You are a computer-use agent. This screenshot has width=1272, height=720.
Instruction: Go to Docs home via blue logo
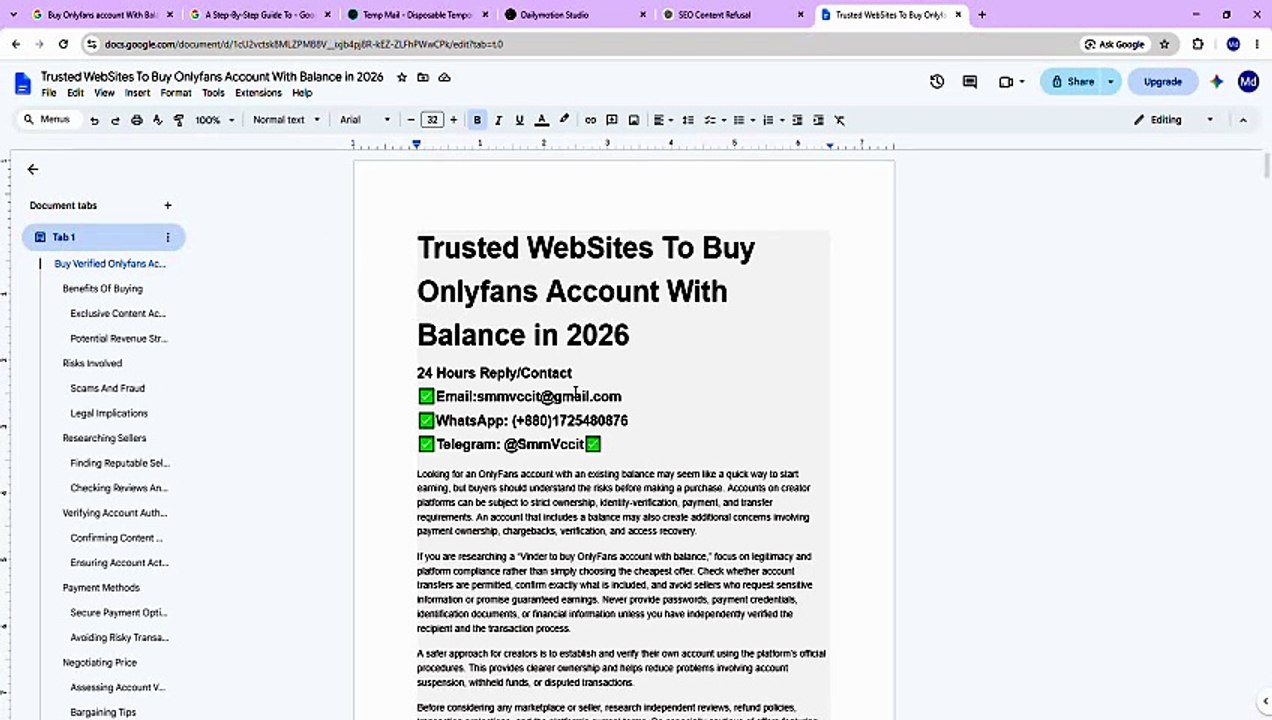[22, 83]
